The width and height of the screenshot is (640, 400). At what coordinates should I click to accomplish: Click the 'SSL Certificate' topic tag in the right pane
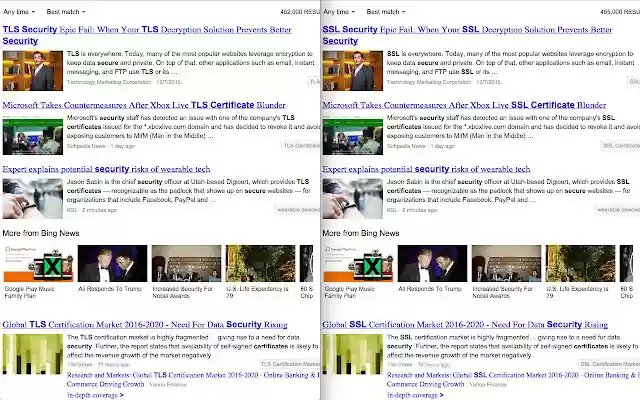click(621, 146)
